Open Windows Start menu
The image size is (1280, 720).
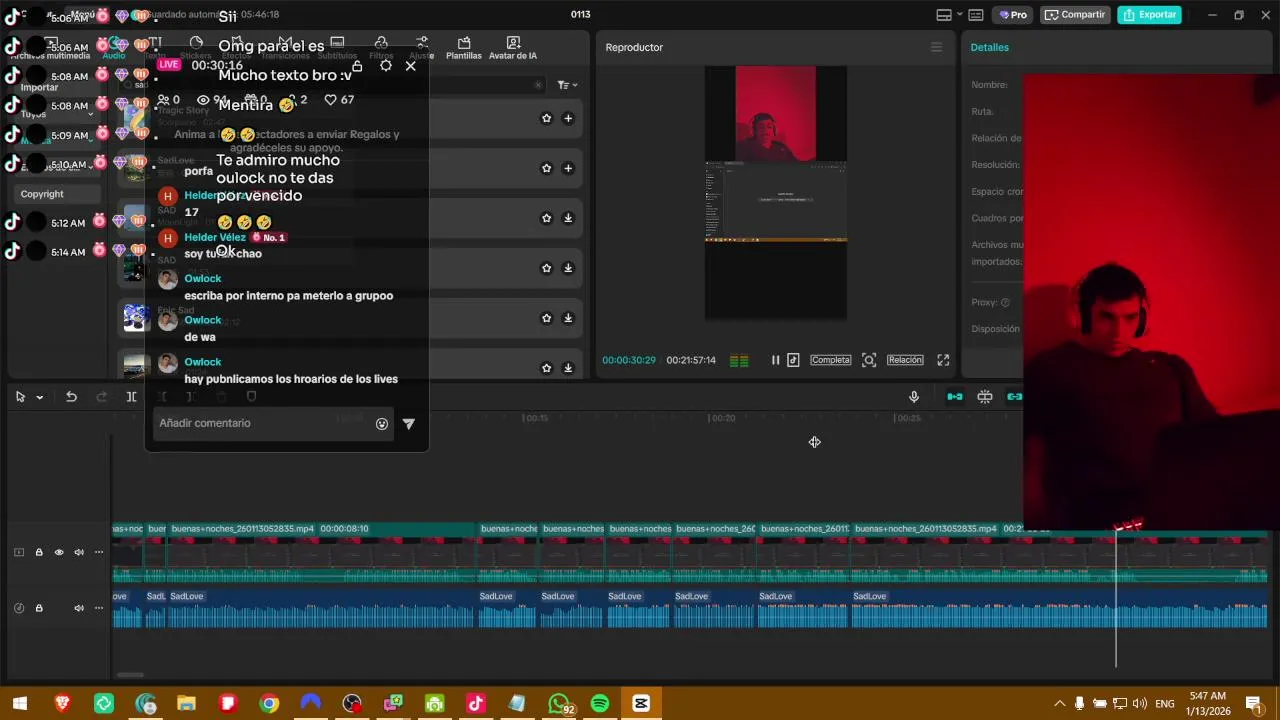tap(20, 704)
